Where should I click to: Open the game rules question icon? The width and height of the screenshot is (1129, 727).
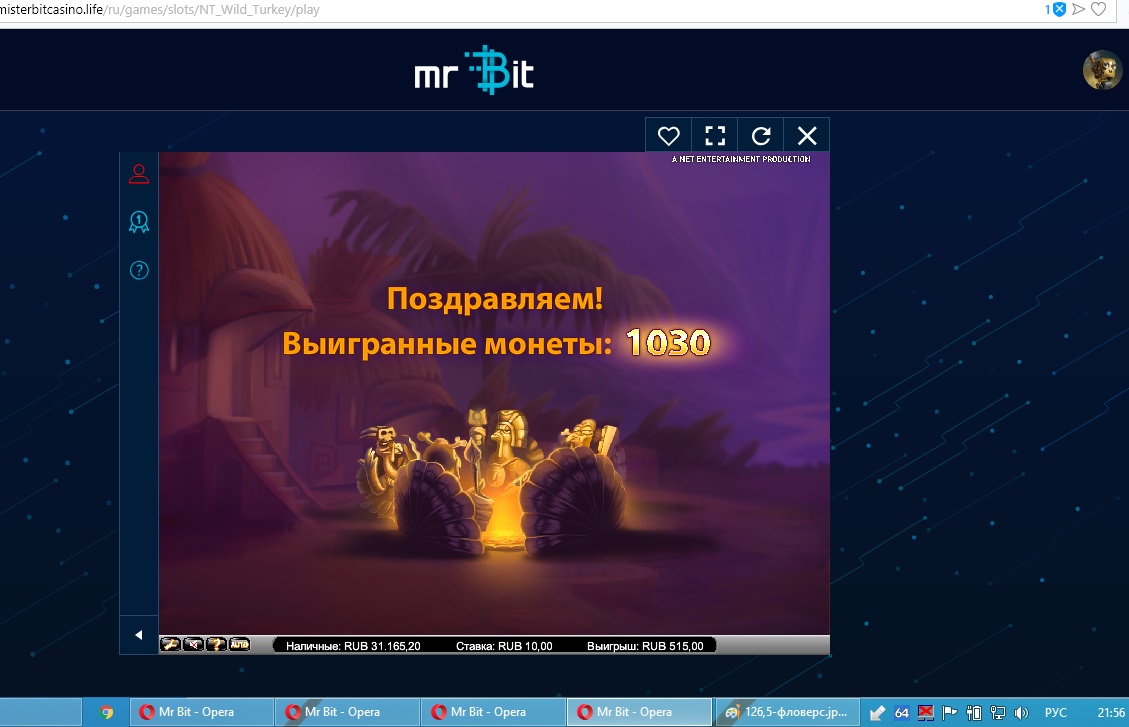click(x=216, y=644)
